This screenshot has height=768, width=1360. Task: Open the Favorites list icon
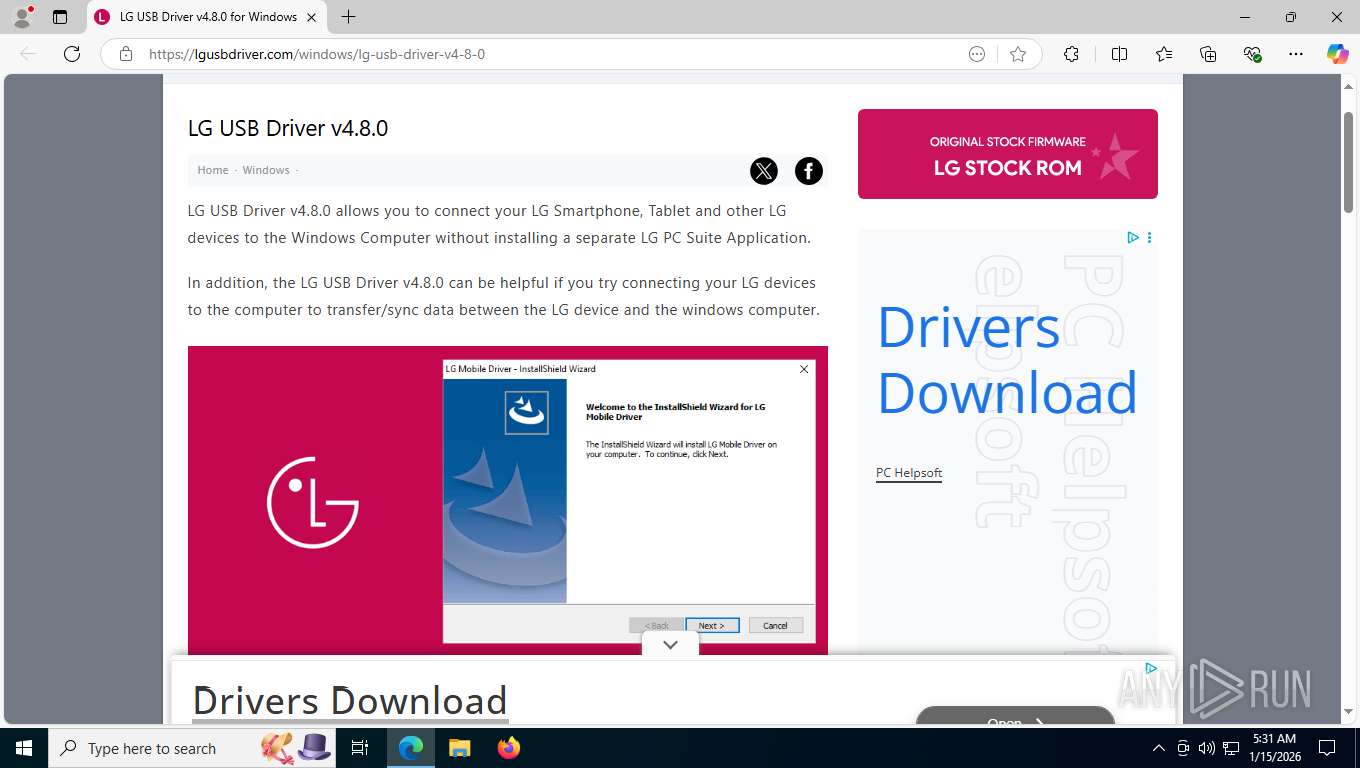click(1164, 54)
